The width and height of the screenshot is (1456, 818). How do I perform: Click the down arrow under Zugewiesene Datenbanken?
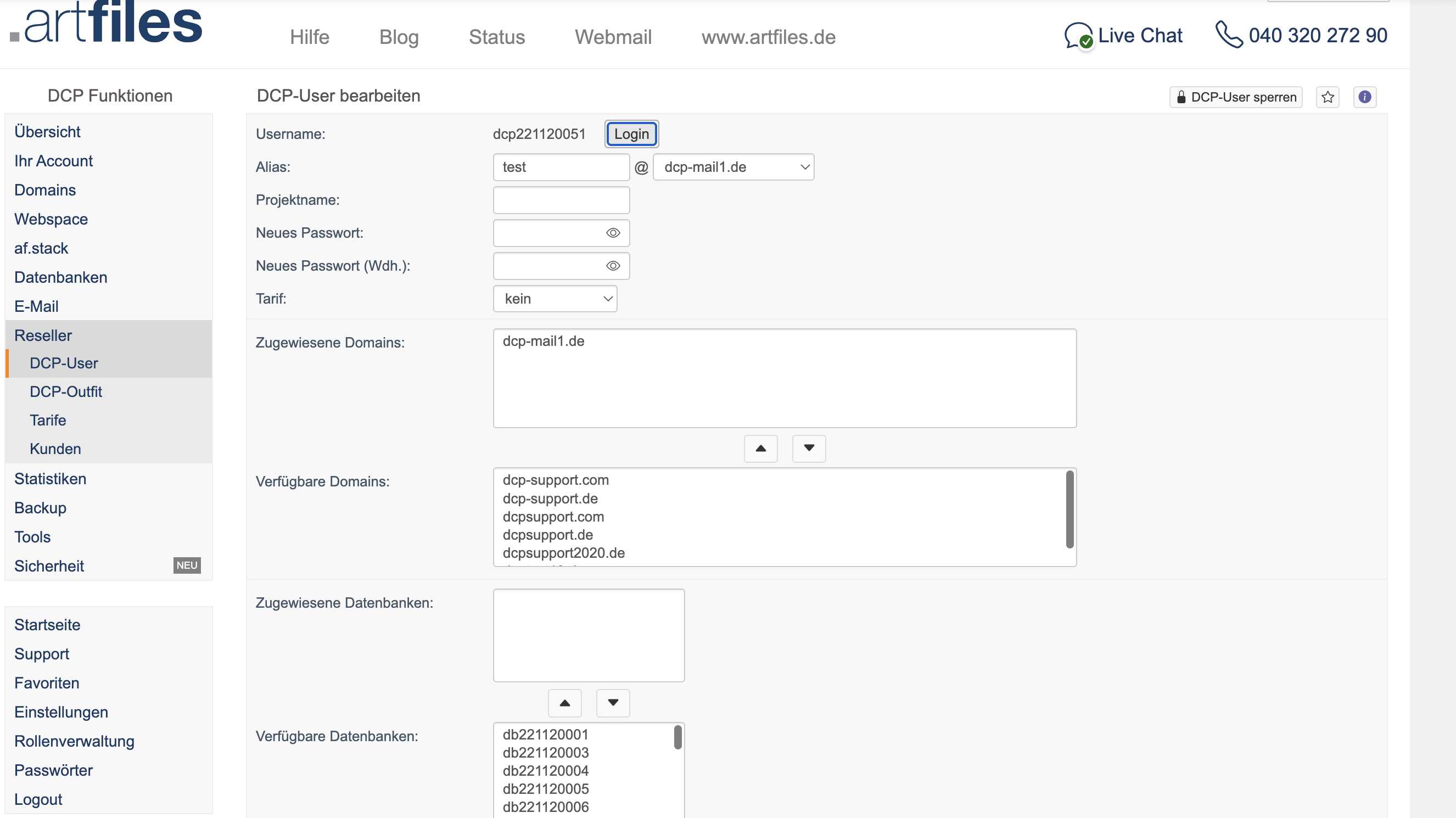pyautogui.click(x=613, y=703)
